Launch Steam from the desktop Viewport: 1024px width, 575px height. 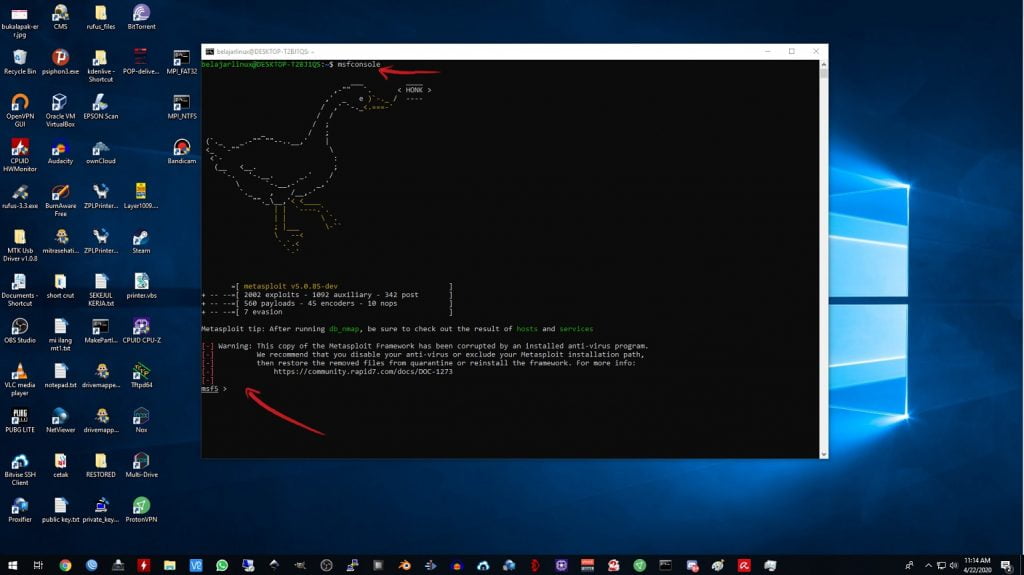(141, 242)
